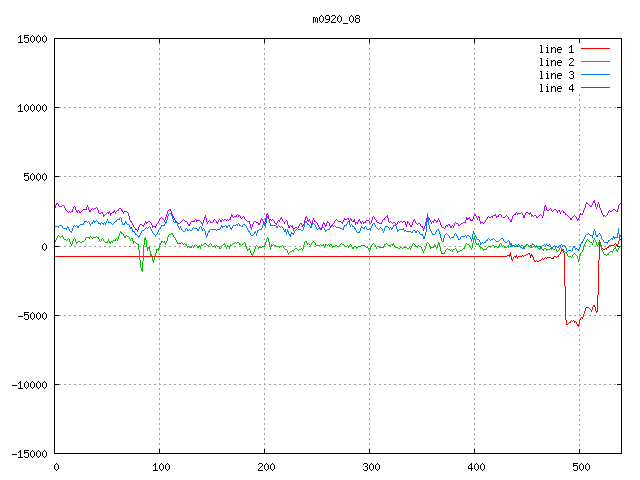Screen dimensions: 640x480
Task: Click the 100 x-axis tick label
Action: (x=161, y=467)
